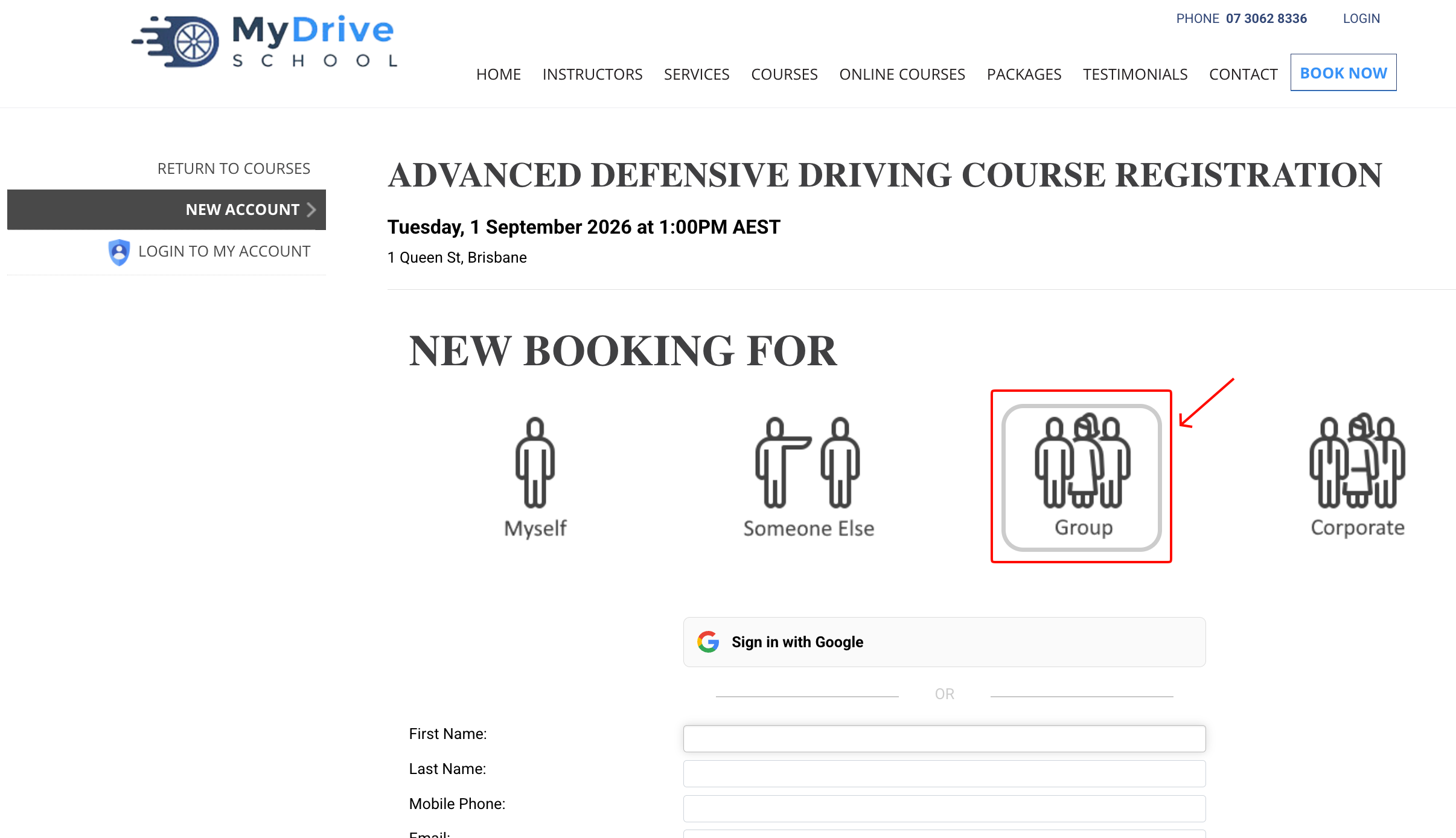
Task: Open the Contact page
Action: click(1243, 74)
